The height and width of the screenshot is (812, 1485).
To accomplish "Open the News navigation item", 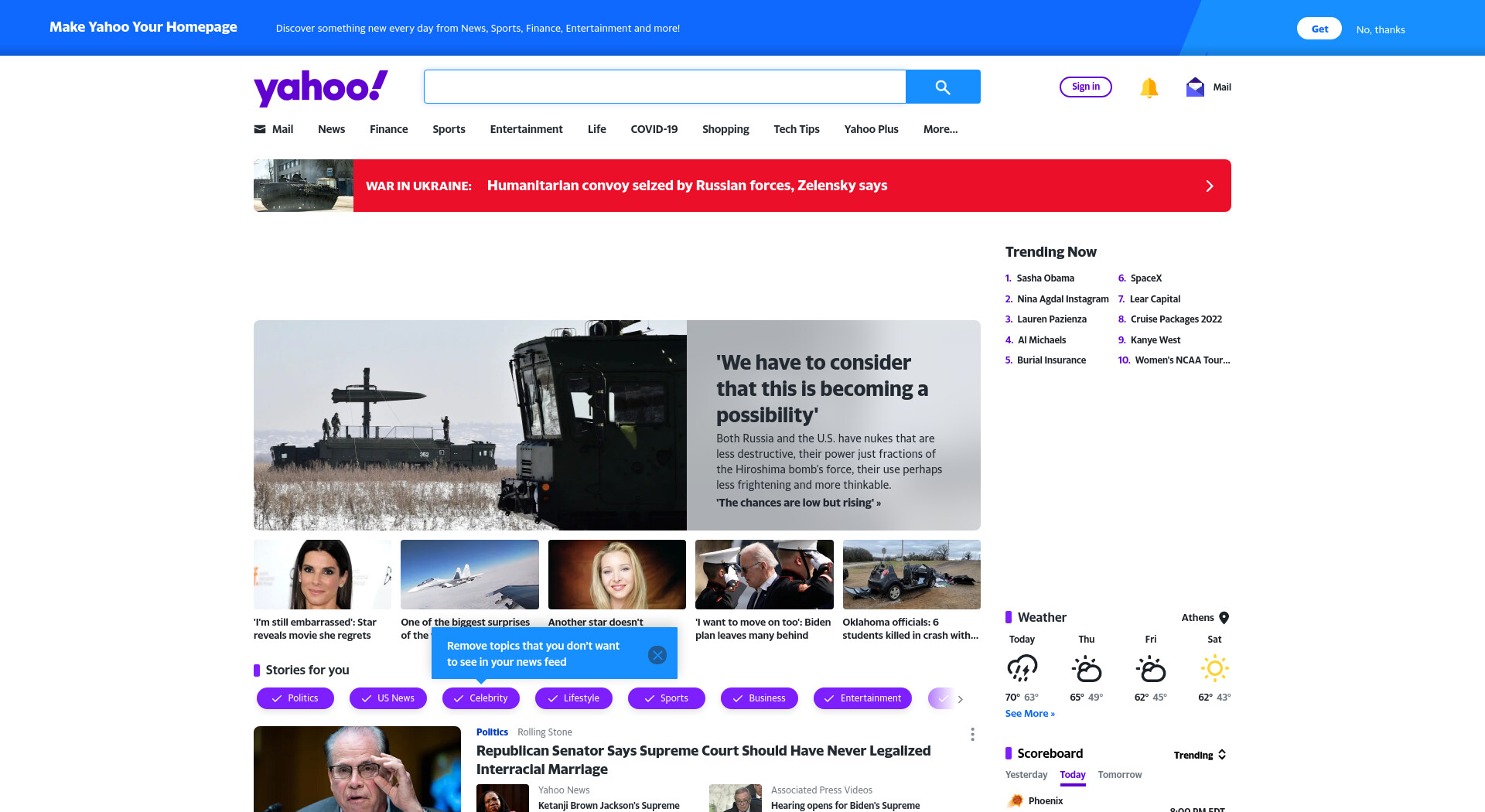I will pos(332,129).
